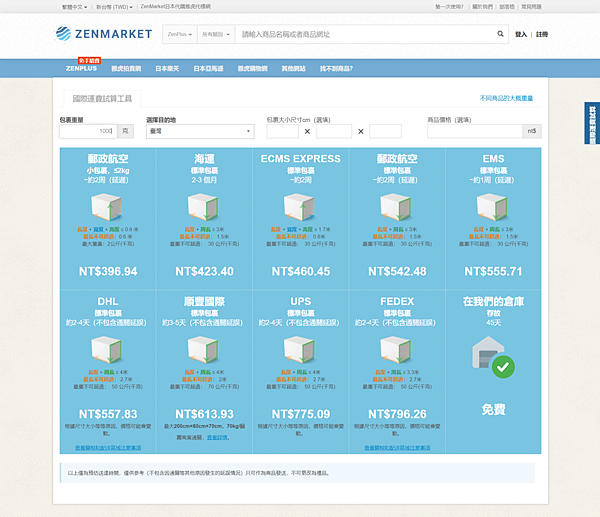Click the box icon above NT$542.48
The image size is (600, 517).
[396, 207]
